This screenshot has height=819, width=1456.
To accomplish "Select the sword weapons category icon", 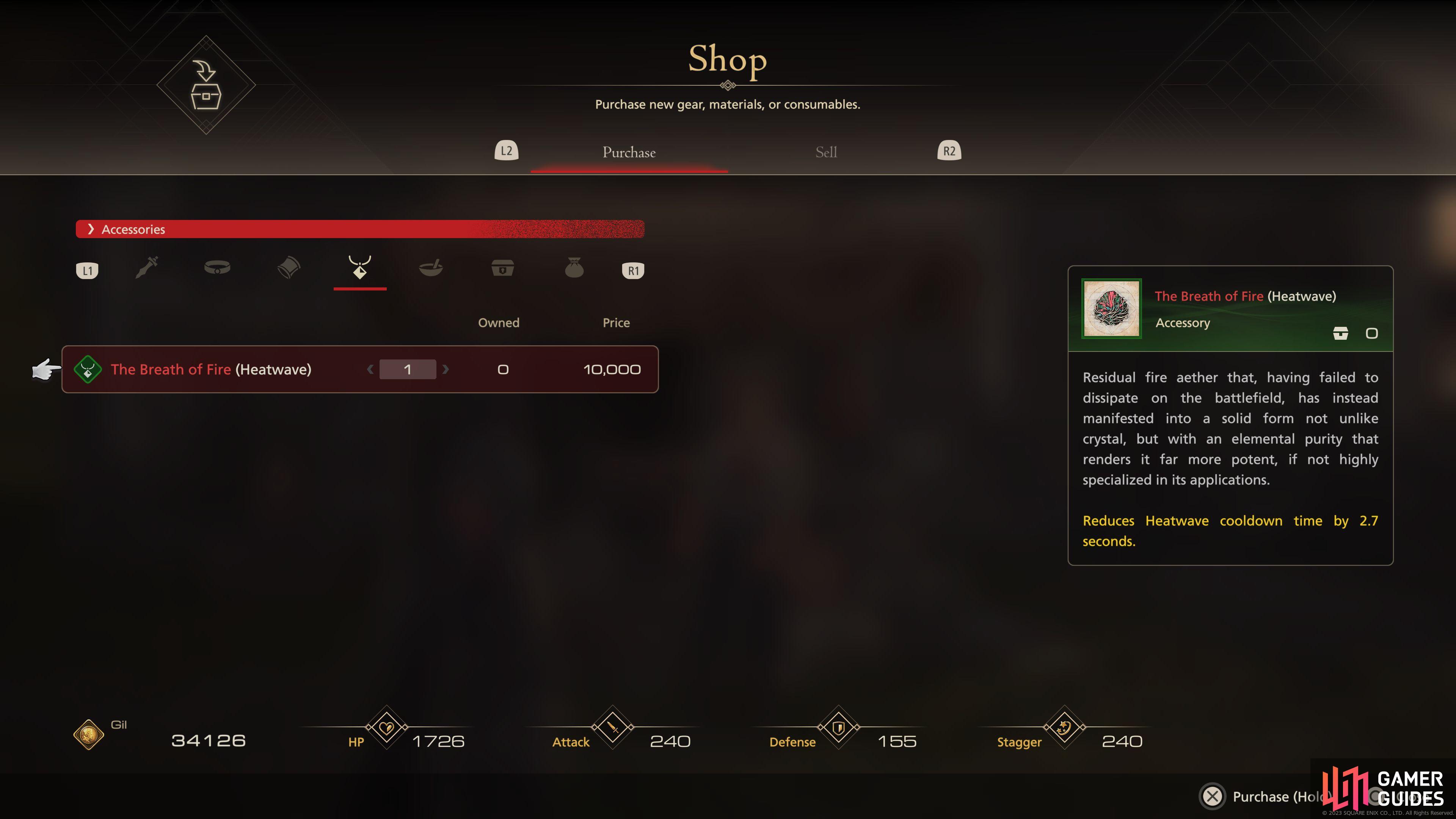I will [x=147, y=267].
